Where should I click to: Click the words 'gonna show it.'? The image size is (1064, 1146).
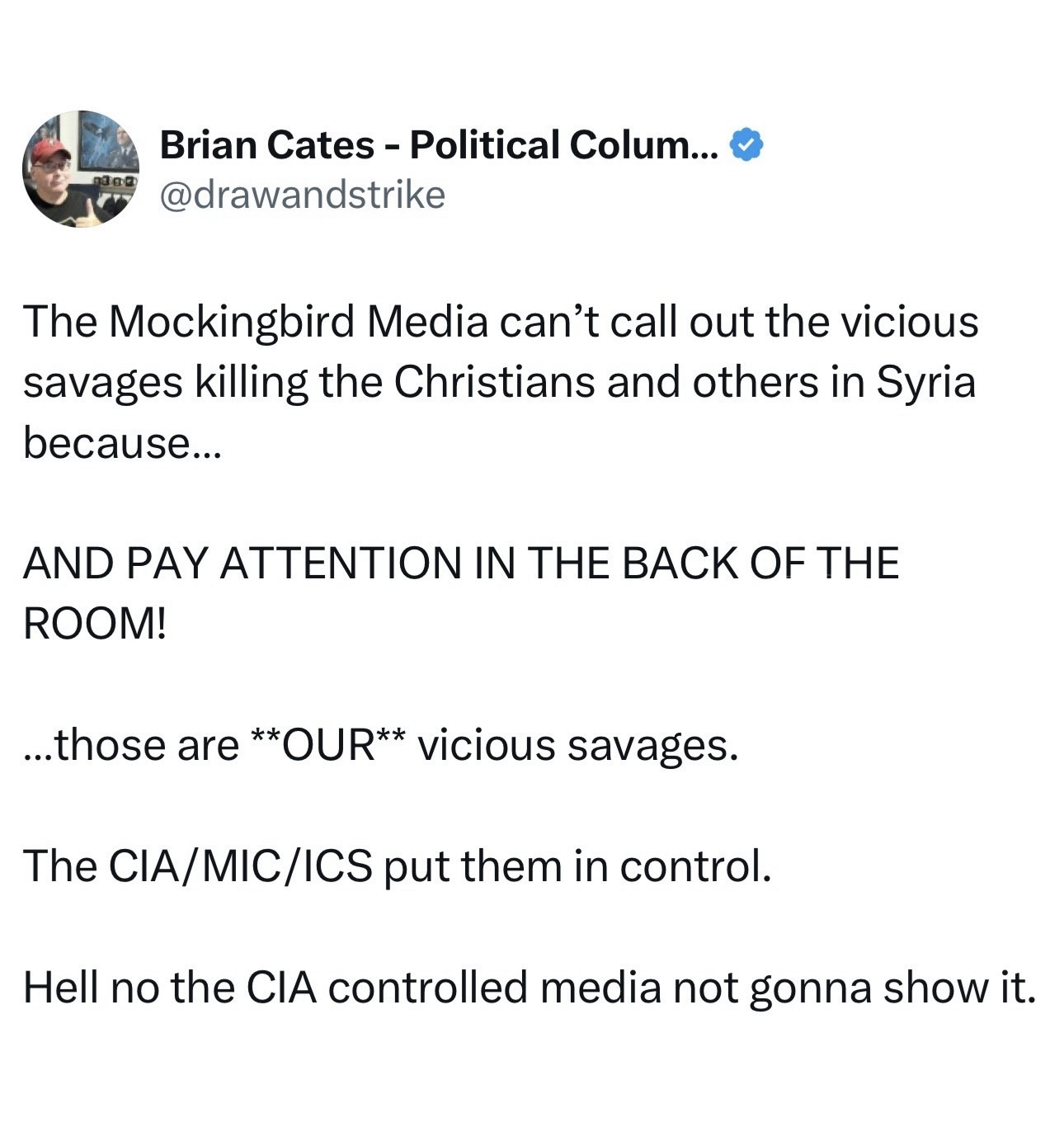coord(892,988)
